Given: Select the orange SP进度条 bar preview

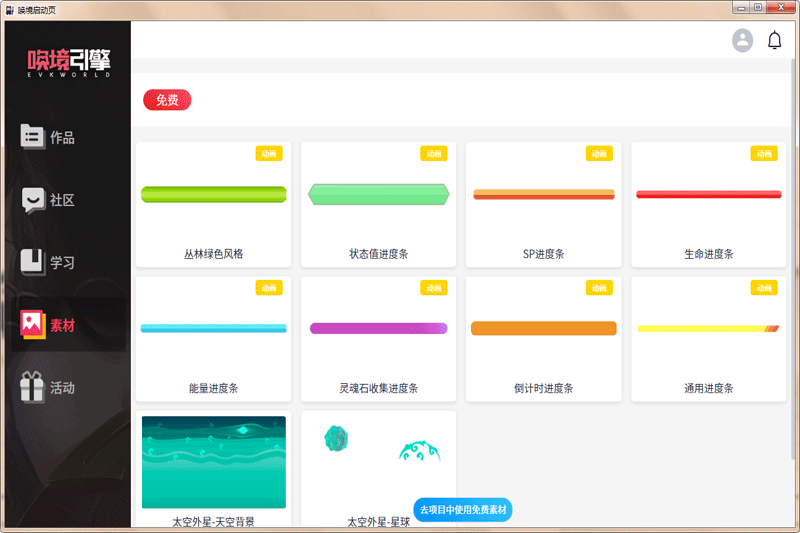Looking at the screenshot, I should [x=544, y=194].
